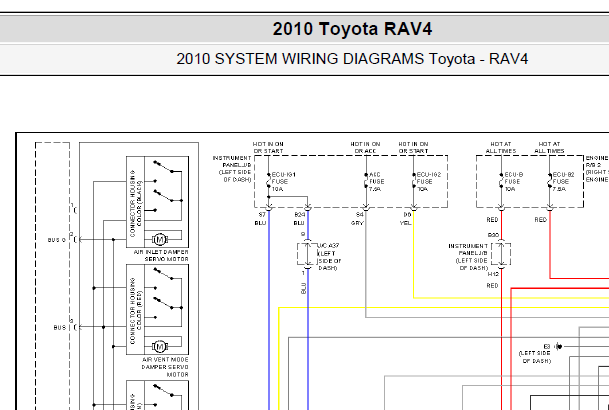Click the "S4" terminal label
Image resolution: width=609 pixels, height=410 pixels.
[360, 215]
